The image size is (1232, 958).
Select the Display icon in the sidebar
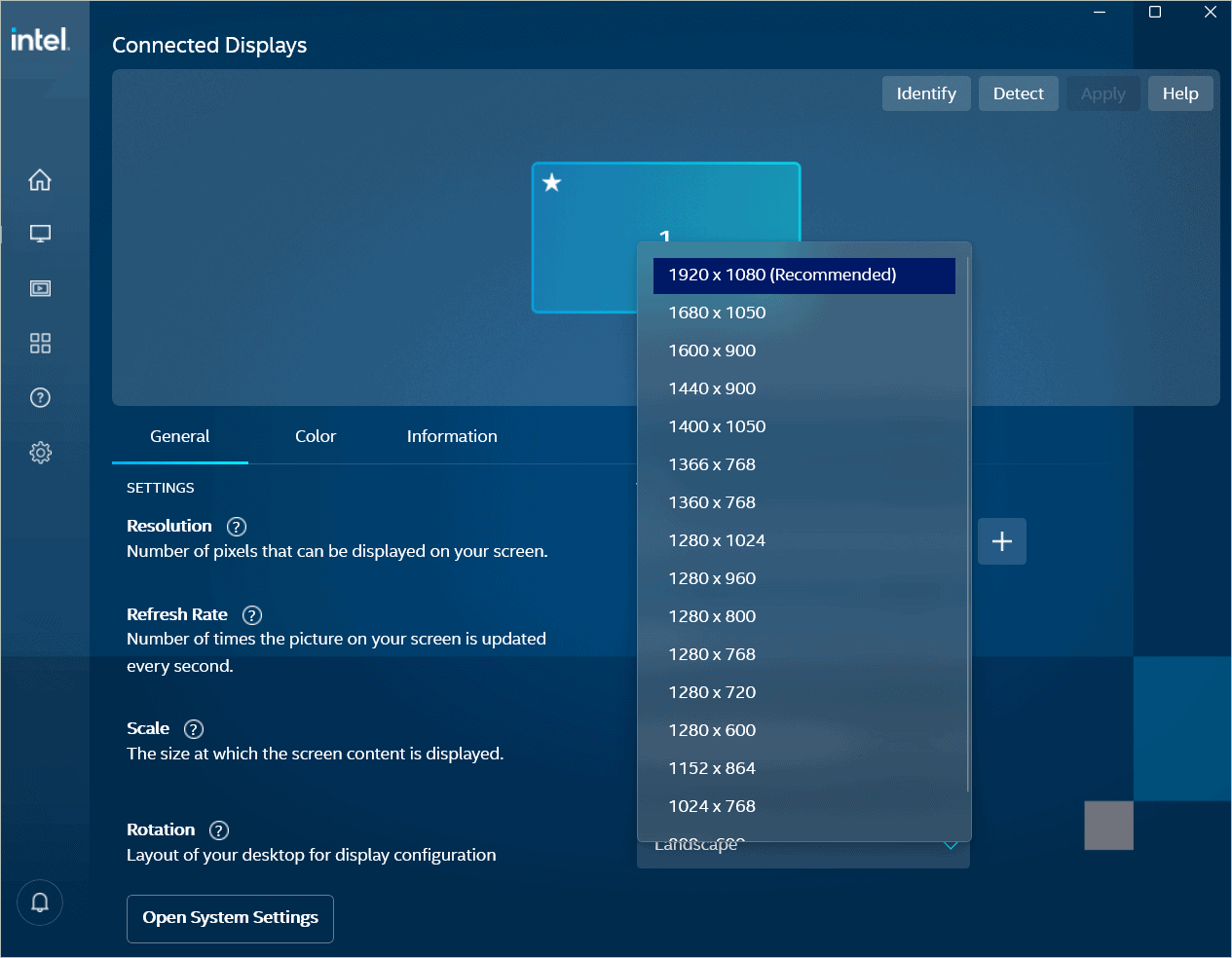[x=39, y=234]
